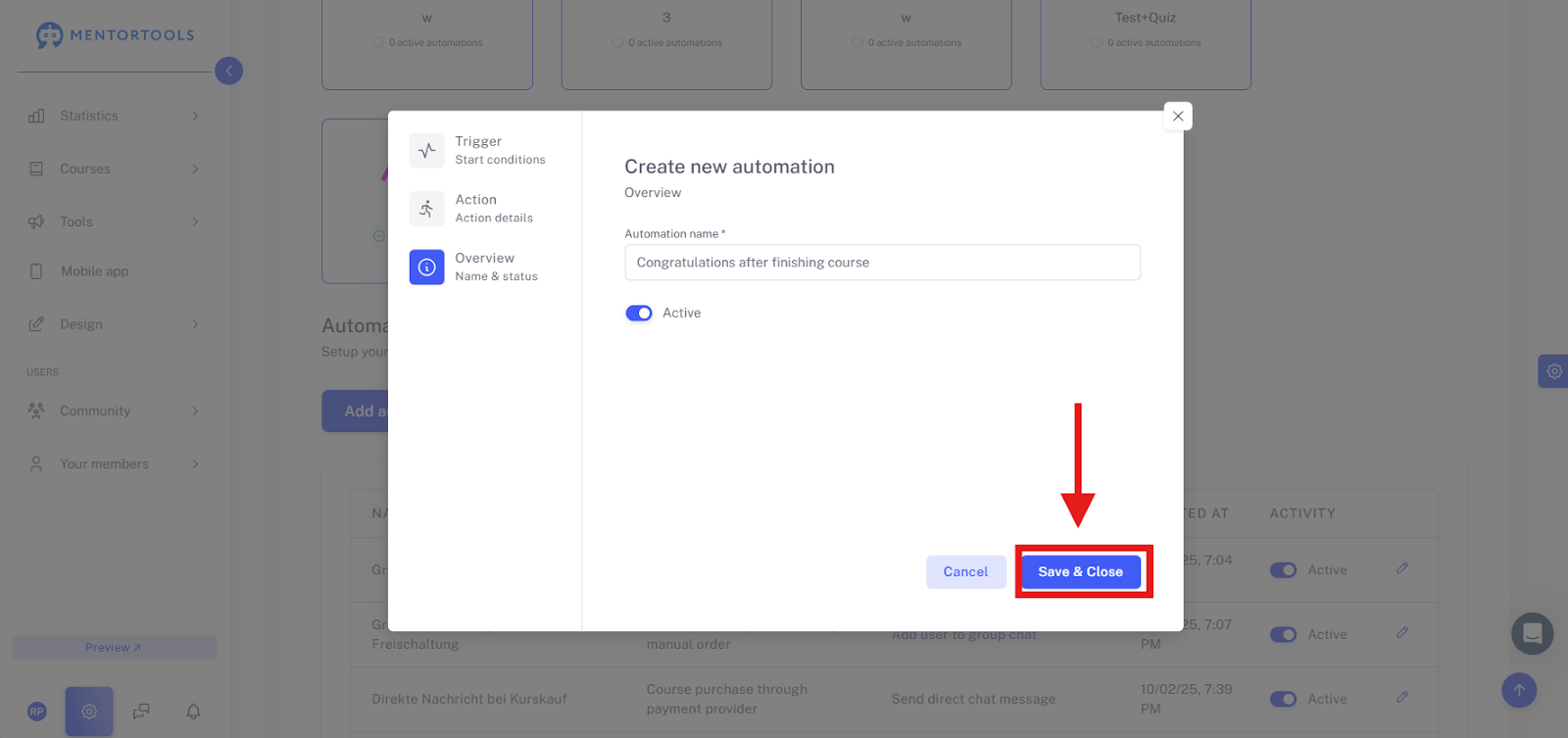The image size is (1568, 738).
Task: Click the ACTIVITY column header
Action: click(1302, 514)
